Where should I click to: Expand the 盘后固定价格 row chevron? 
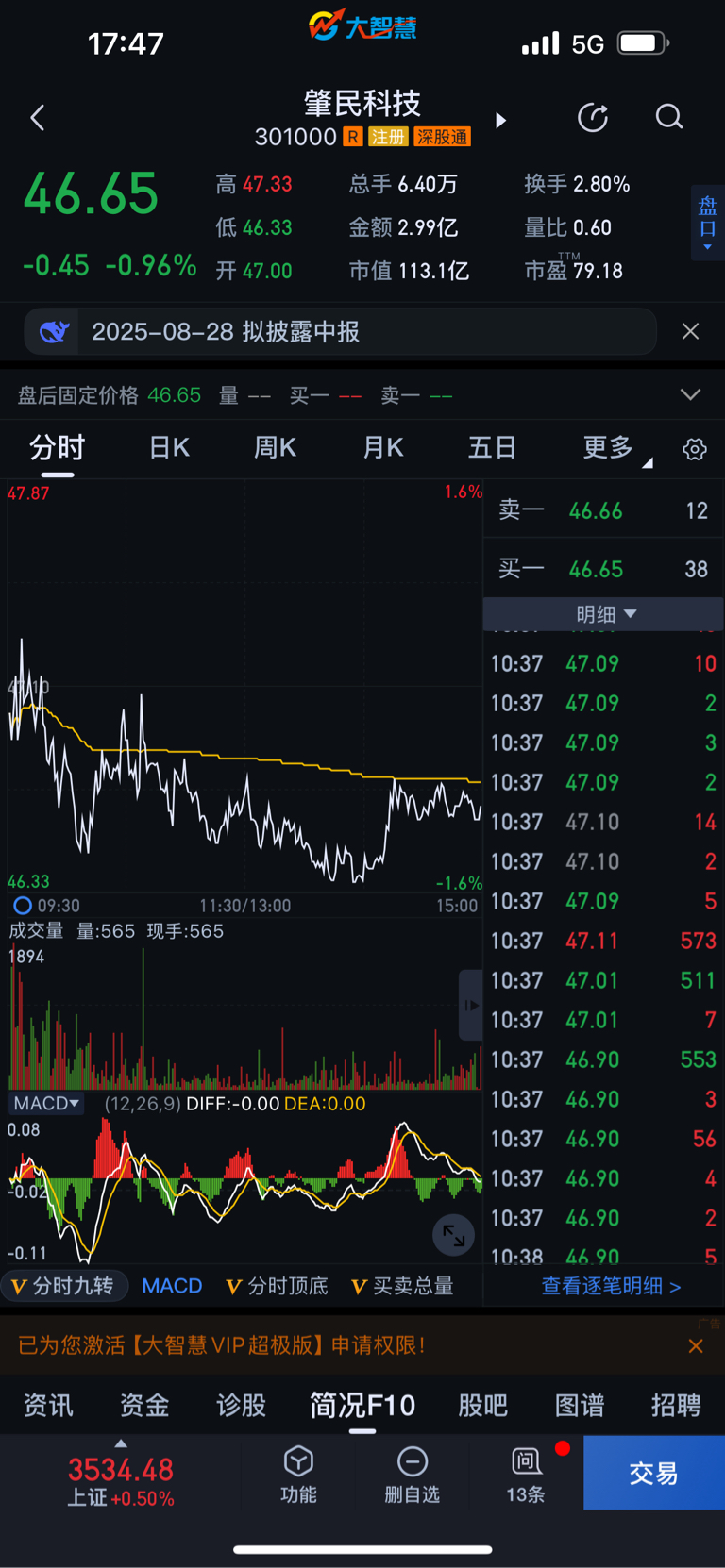point(690,394)
